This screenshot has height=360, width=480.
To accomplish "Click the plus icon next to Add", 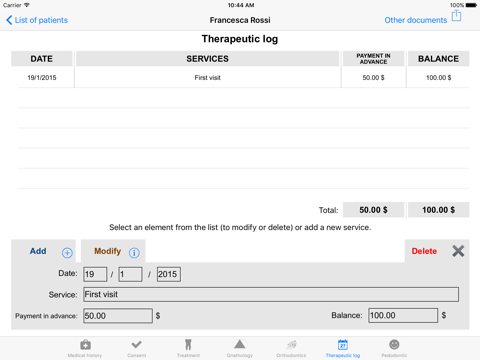I will (x=67, y=253).
